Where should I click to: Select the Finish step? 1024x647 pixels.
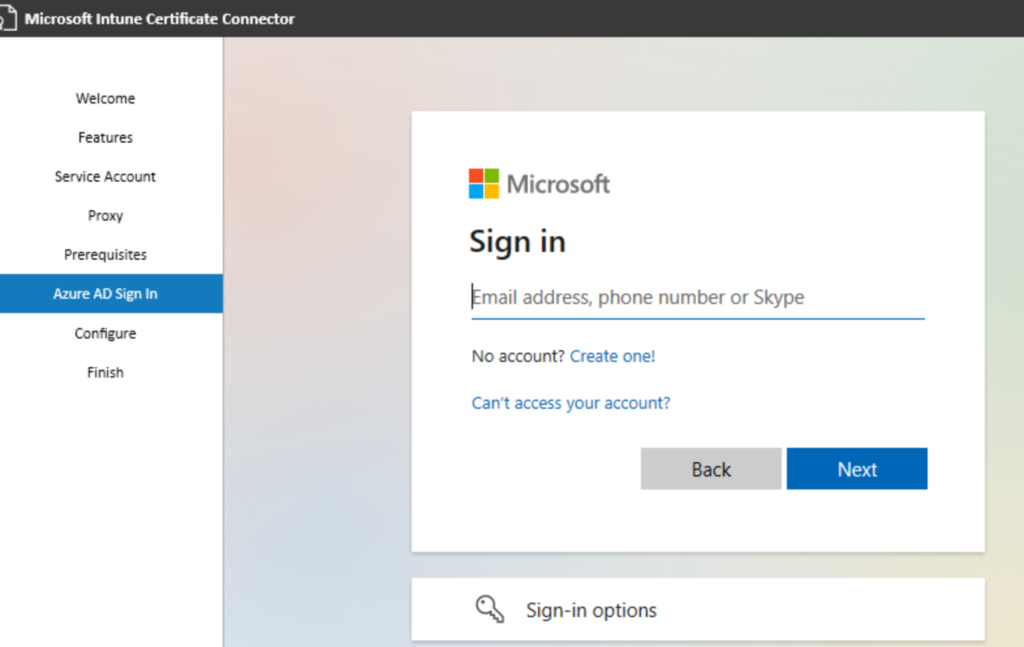pyautogui.click(x=105, y=372)
